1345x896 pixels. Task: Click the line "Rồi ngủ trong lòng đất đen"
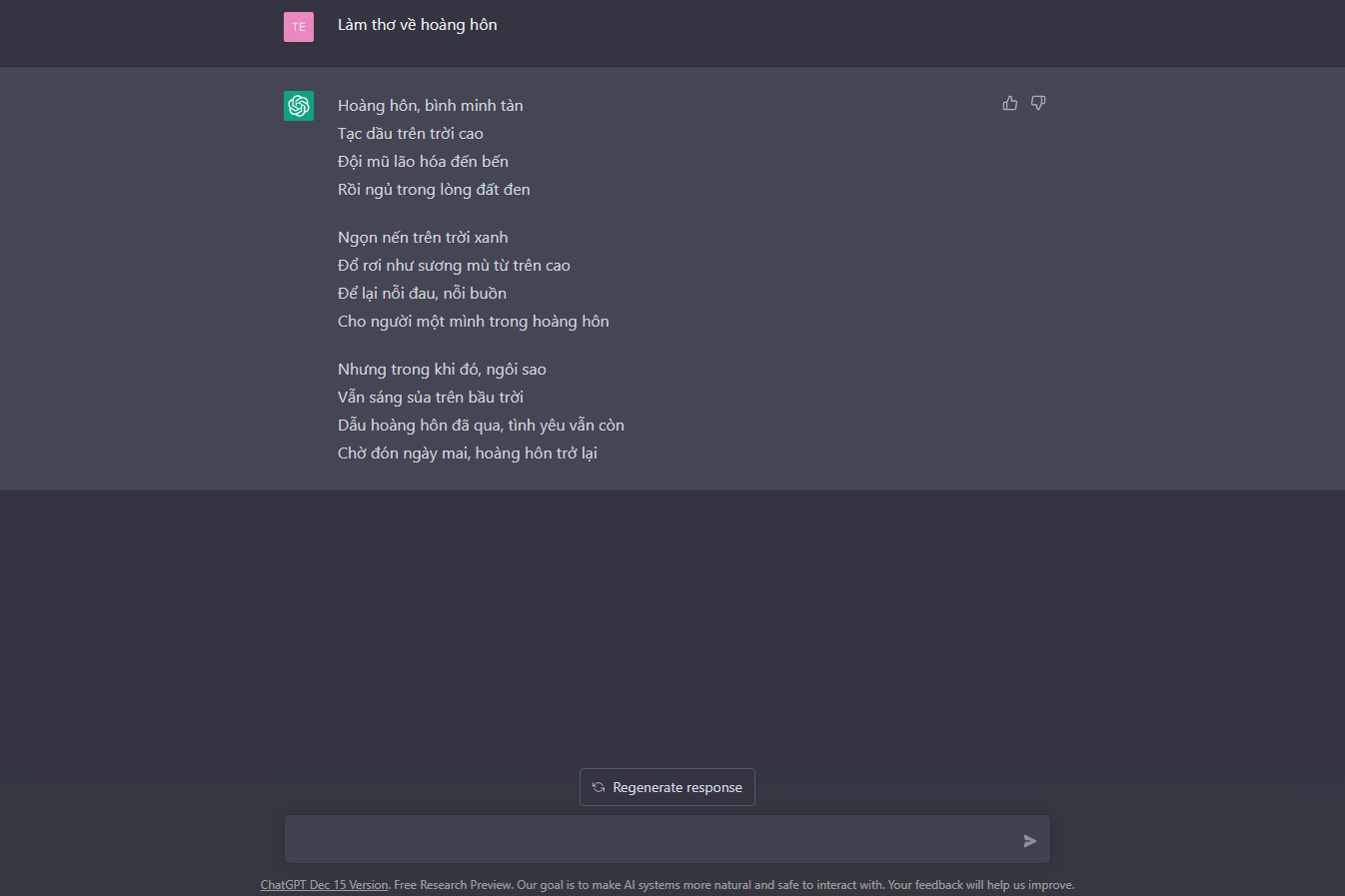click(434, 190)
